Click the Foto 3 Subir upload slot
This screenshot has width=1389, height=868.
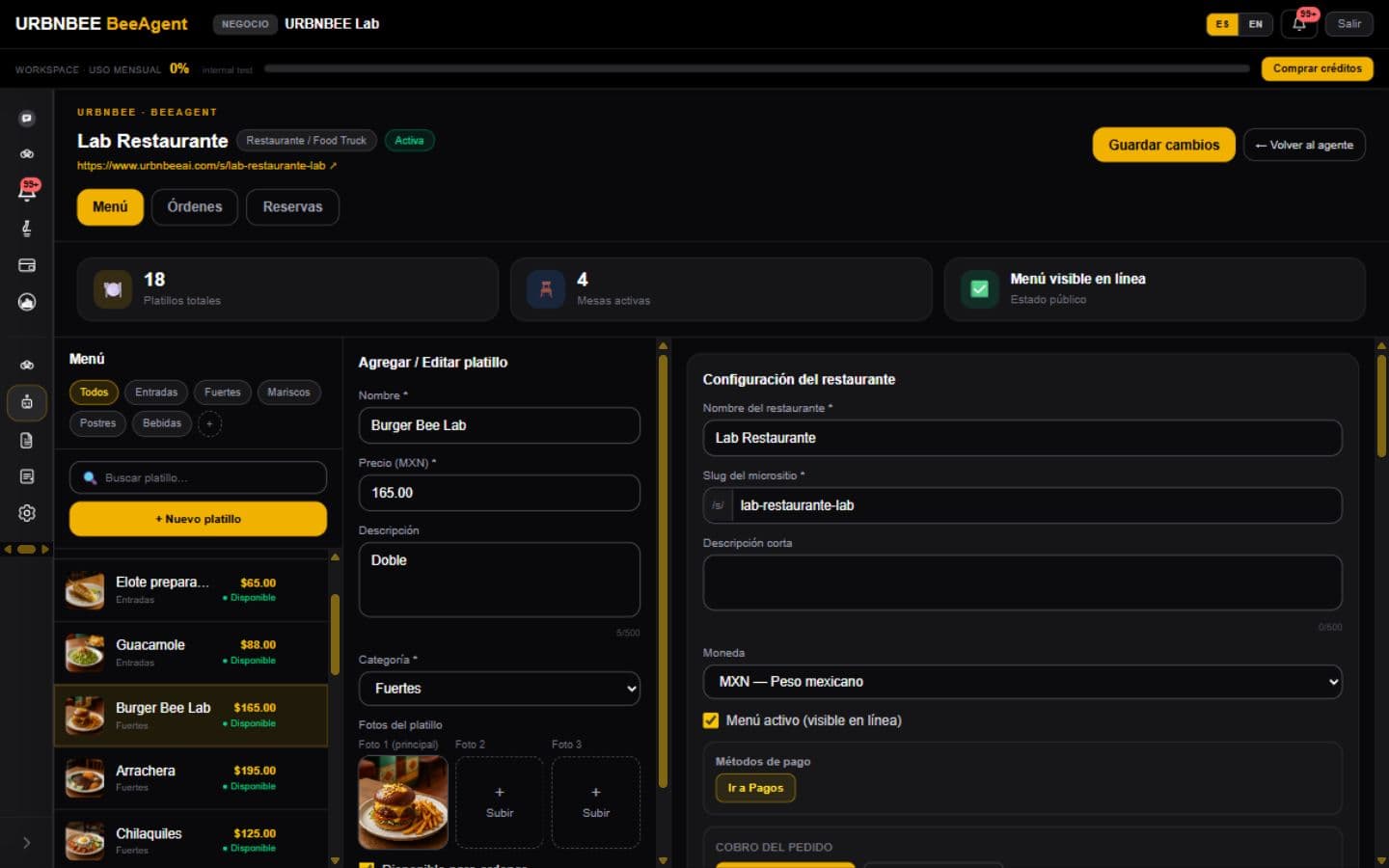[x=595, y=802]
